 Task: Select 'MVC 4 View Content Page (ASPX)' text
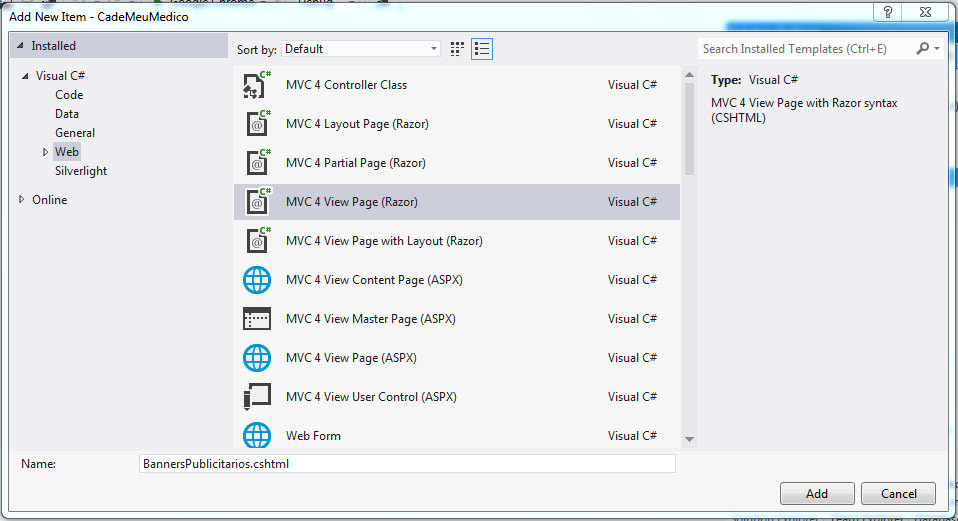coord(374,280)
